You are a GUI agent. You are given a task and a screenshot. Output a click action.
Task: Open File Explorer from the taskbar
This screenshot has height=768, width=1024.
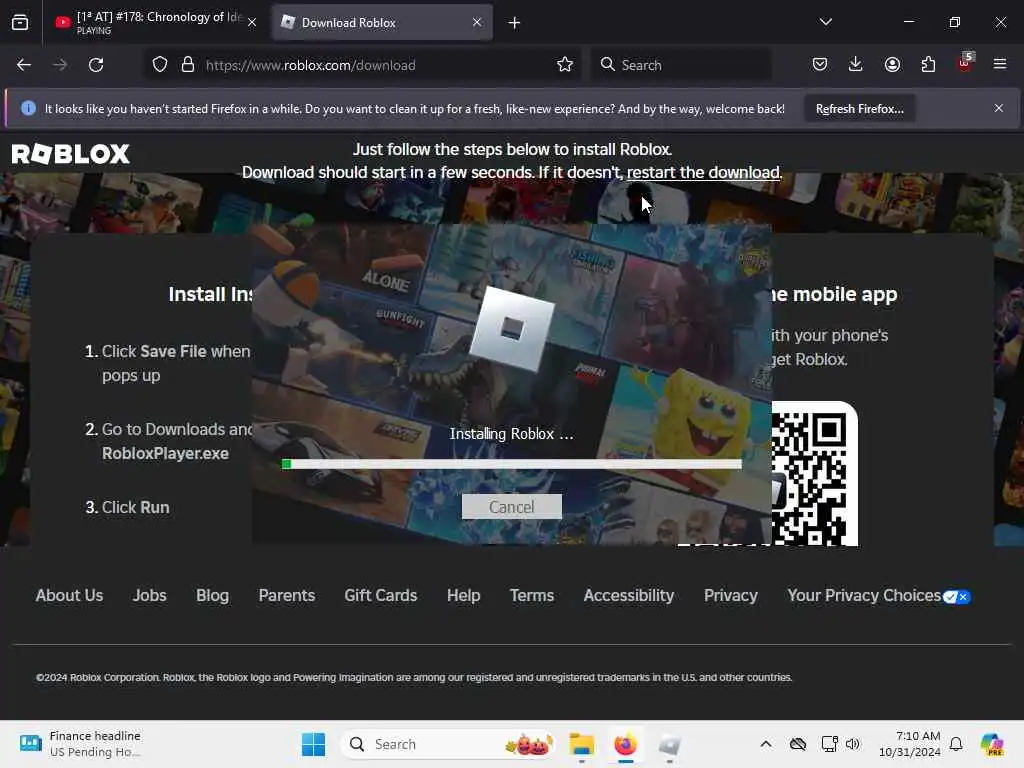coord(581,744)
